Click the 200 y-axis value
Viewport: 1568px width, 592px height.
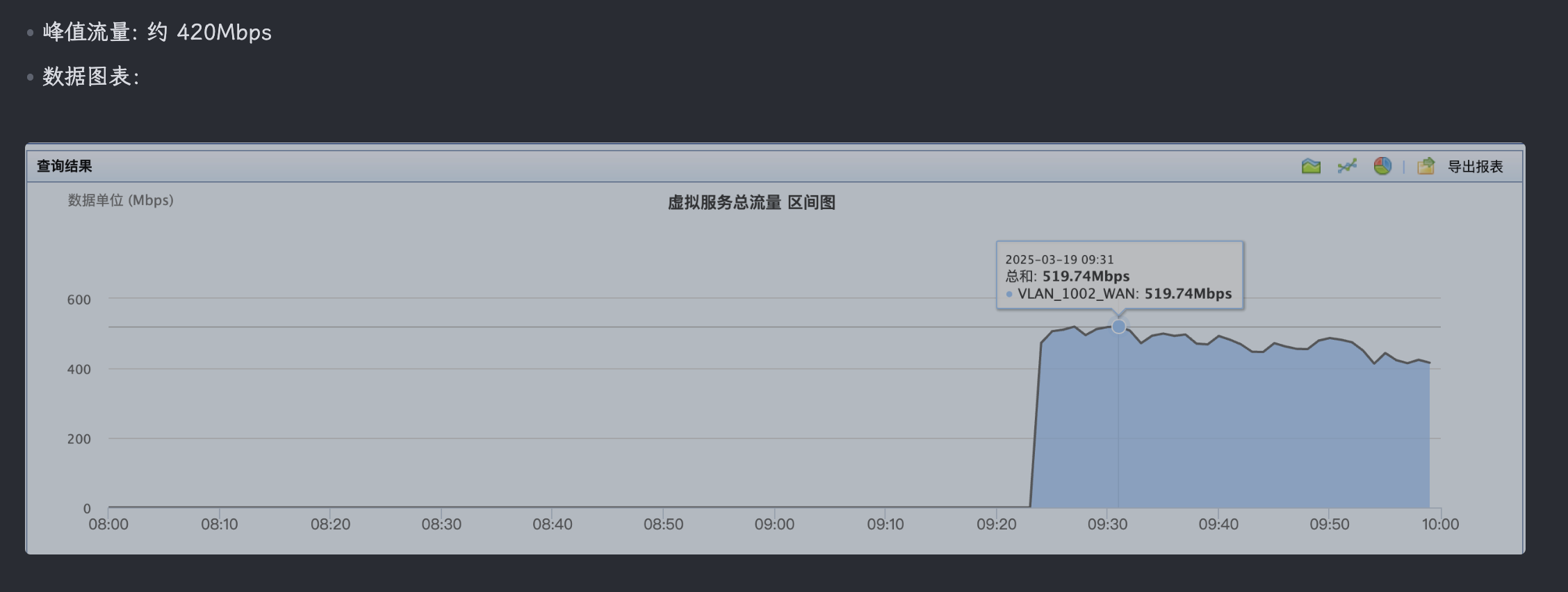pyautogui.click(x=79, y=439)
